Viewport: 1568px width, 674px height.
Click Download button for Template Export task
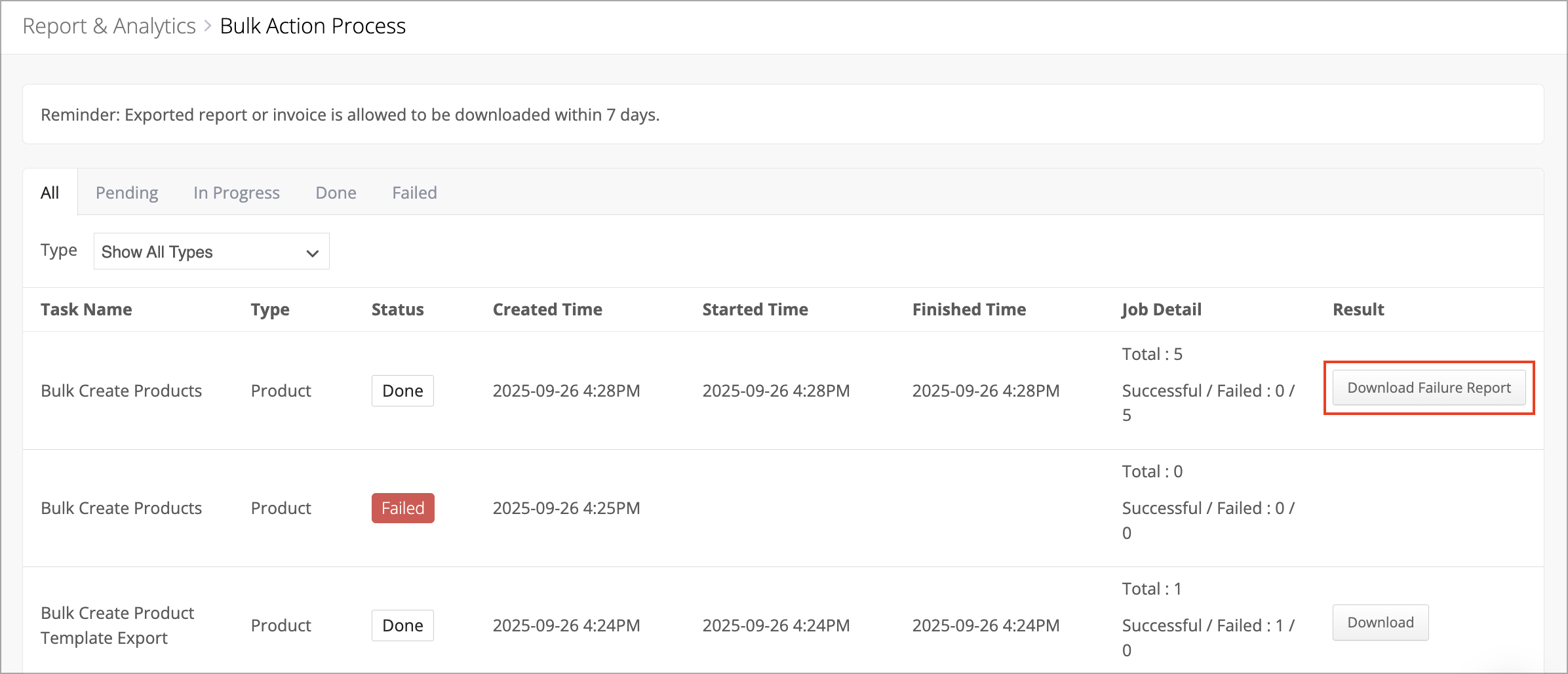click(x=1381, y=622)
